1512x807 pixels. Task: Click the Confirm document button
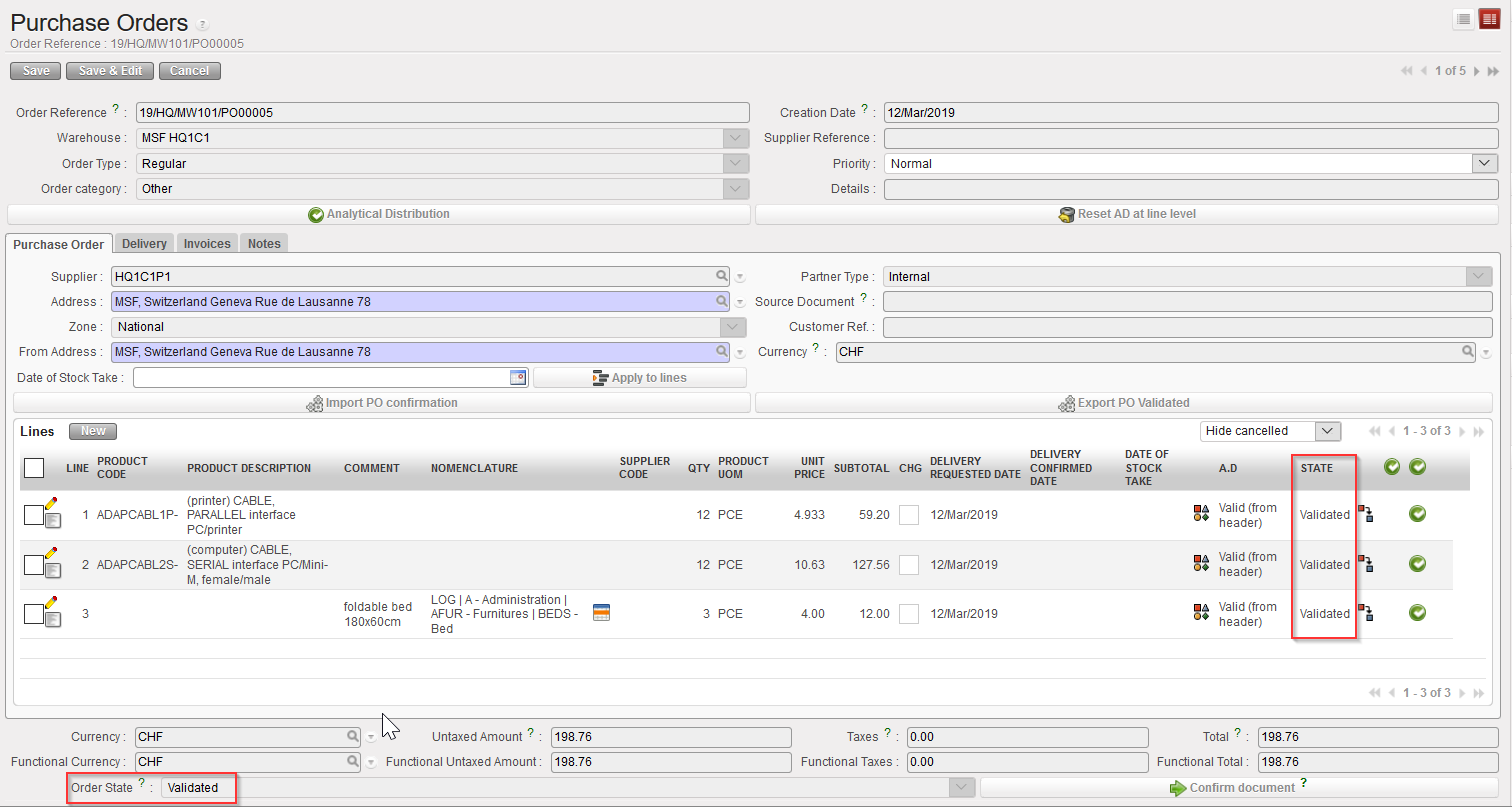(1239, 788)
